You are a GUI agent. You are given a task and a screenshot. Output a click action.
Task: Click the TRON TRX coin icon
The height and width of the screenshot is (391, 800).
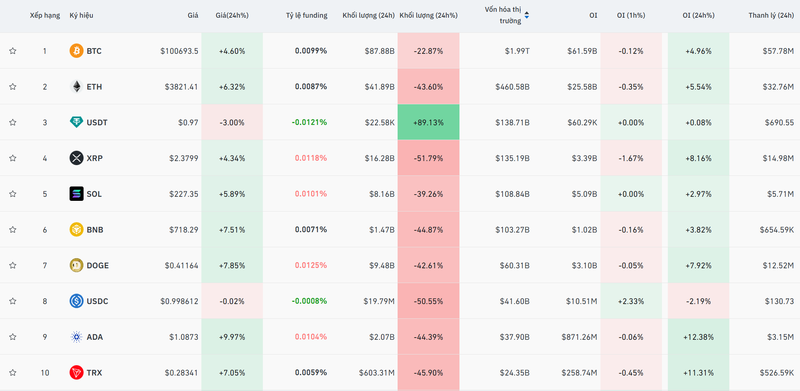coord(76,373)
